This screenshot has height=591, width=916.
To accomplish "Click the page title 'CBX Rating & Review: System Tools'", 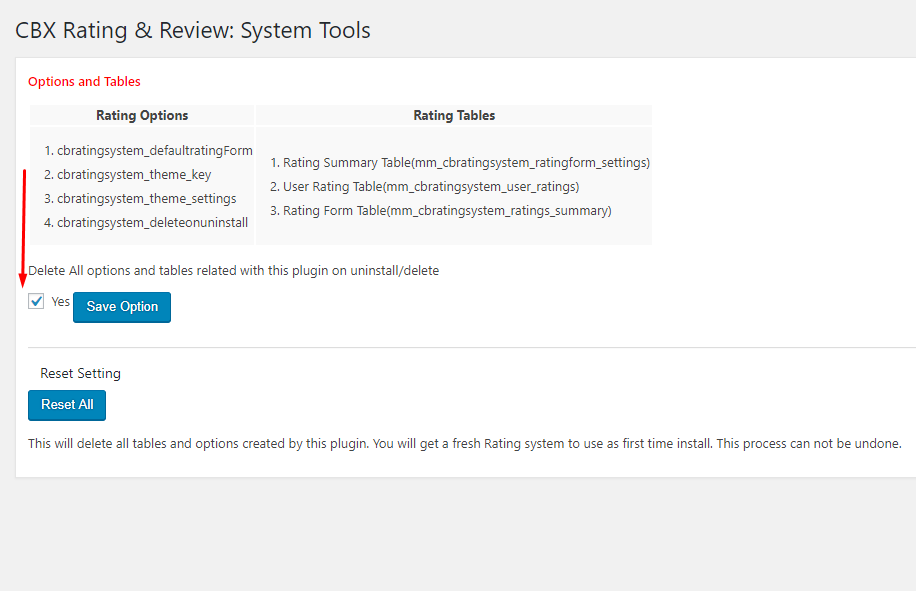I will click(x=193, y=30).
